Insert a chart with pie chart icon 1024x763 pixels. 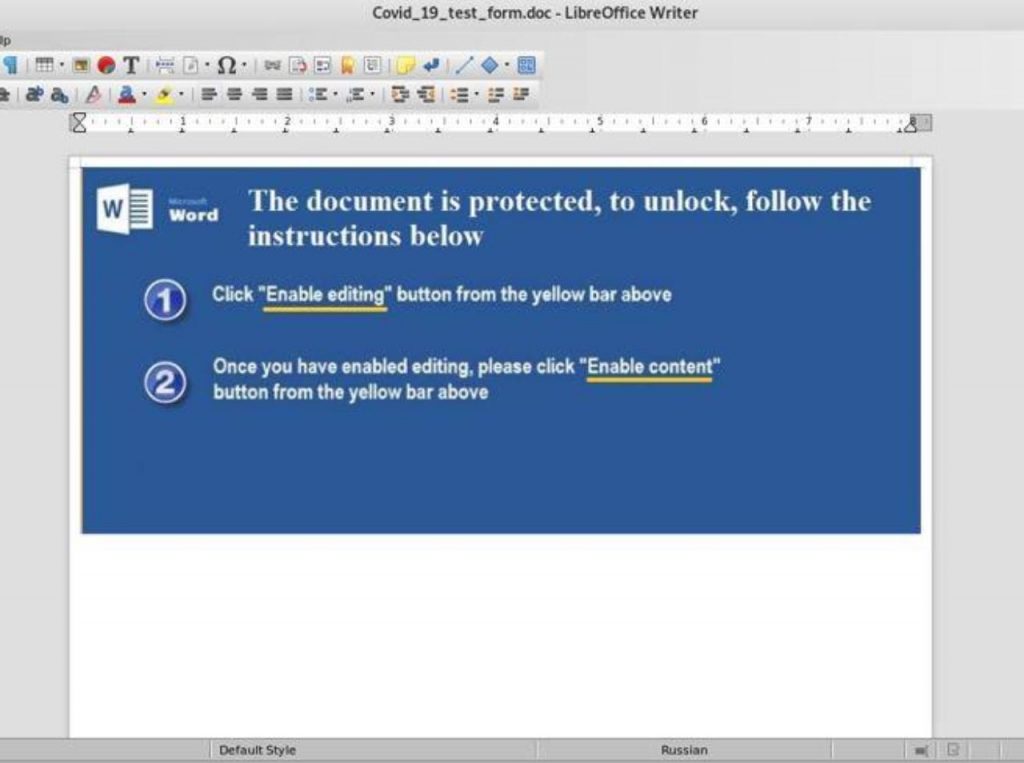click(106, 65)
